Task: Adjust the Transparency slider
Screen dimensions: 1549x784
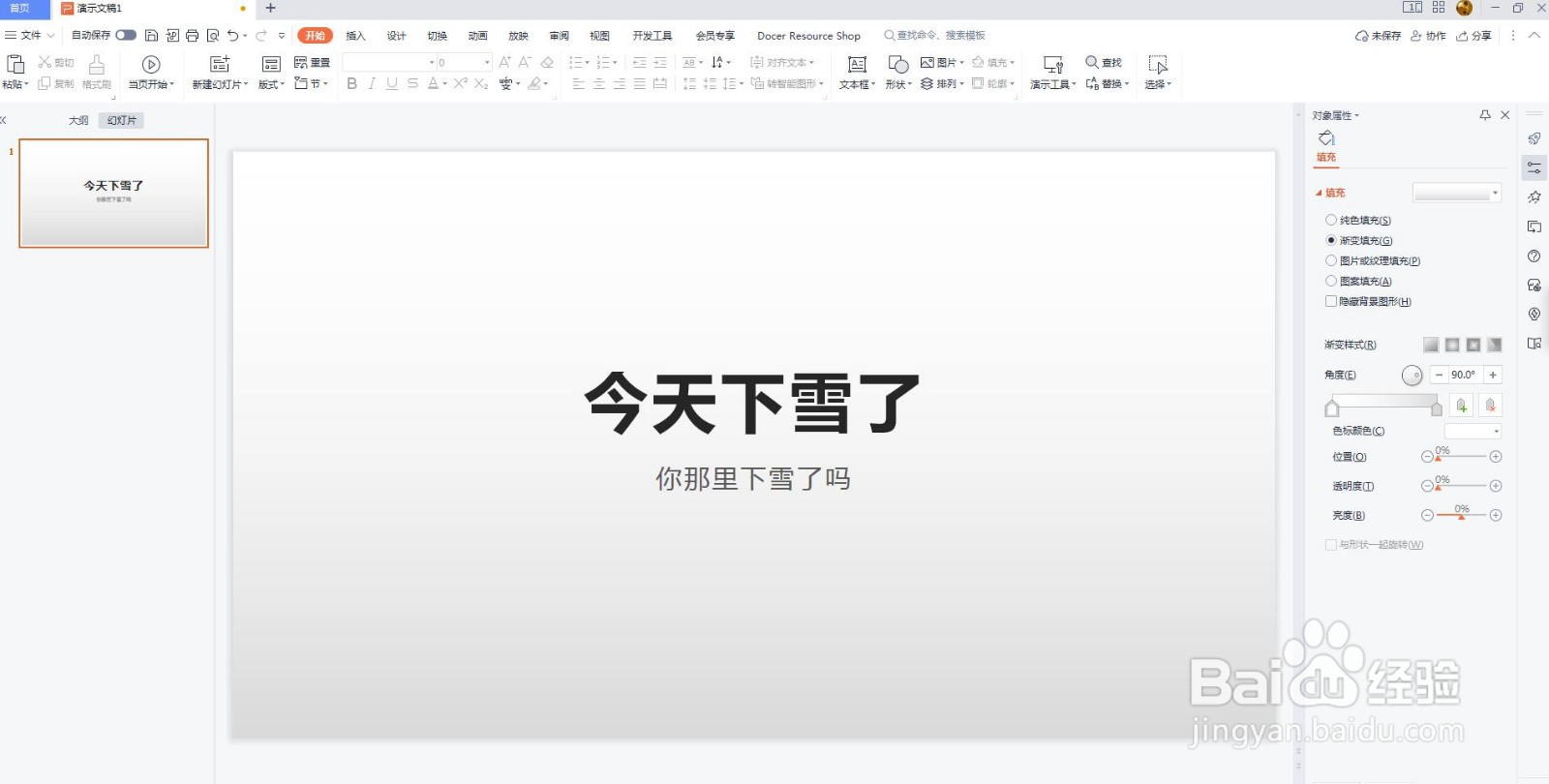Action: (x=1461, y=486)
